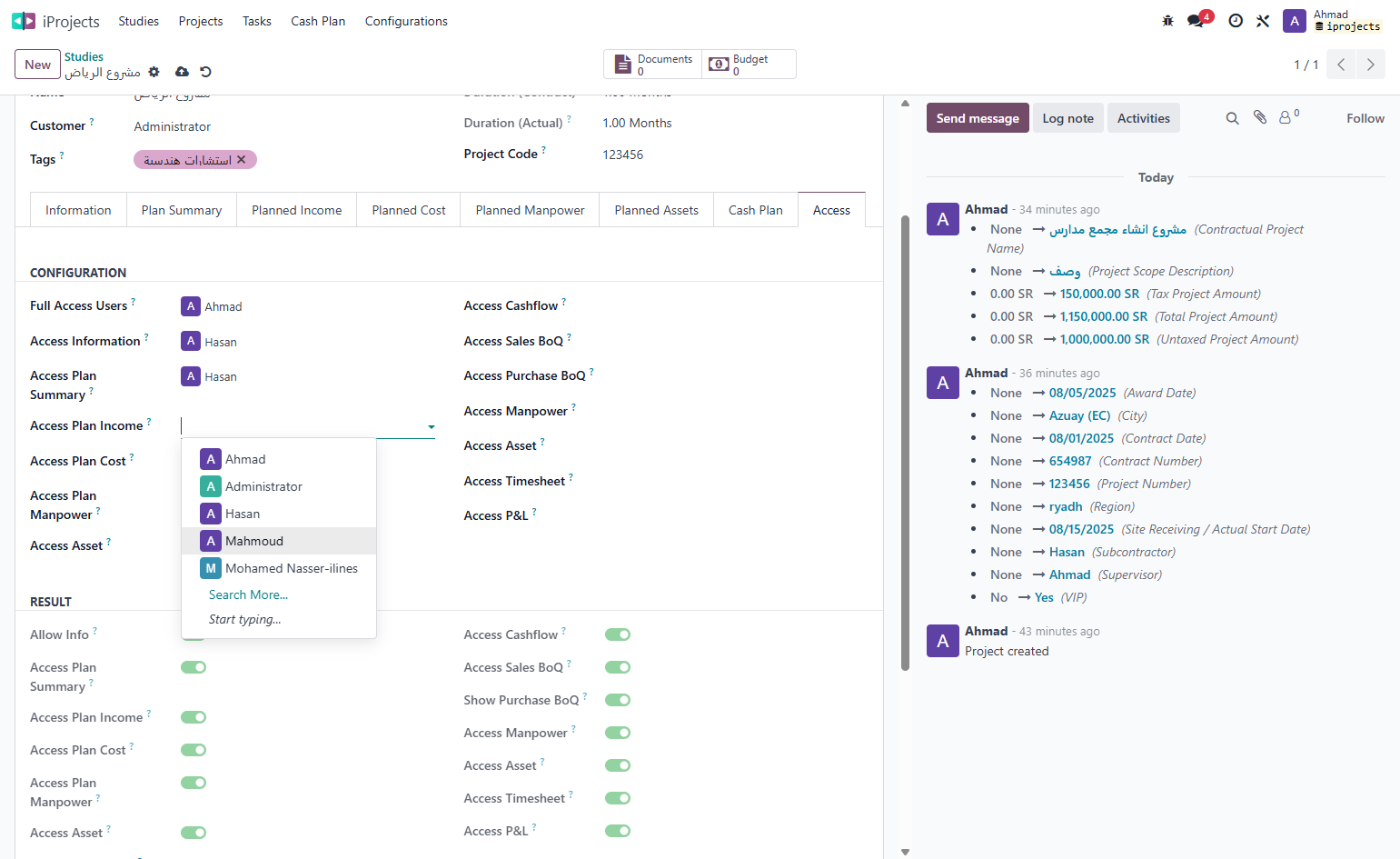Switch to the Planned Income tab
1400x859 pixels.
tap(297, 210)
